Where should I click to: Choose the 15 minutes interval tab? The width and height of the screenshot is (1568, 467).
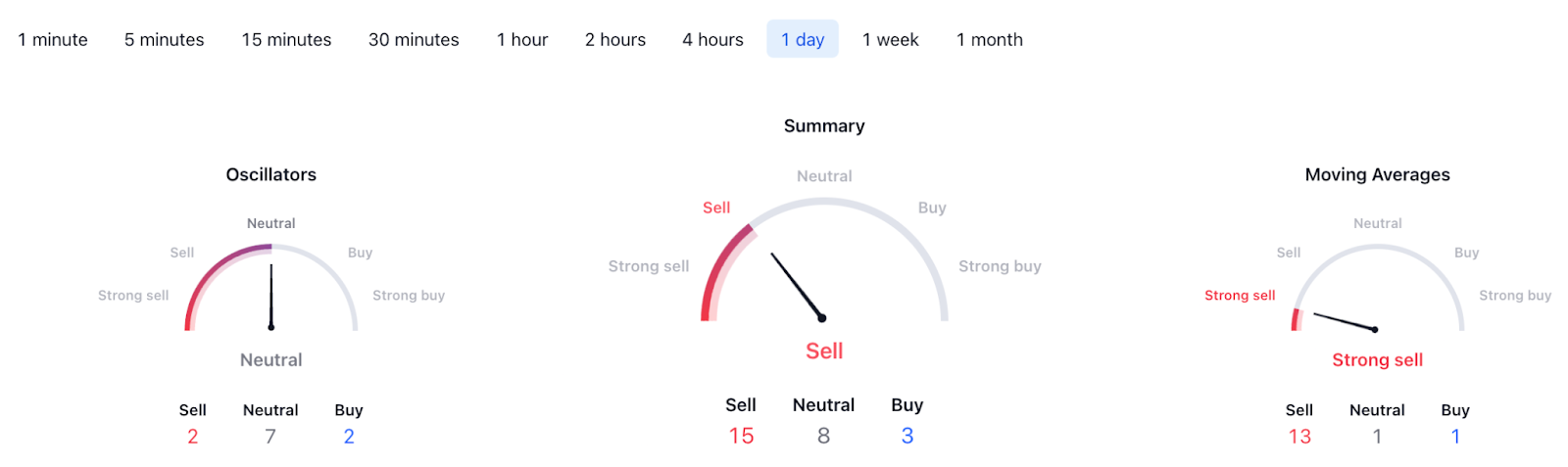coord(286,40)
